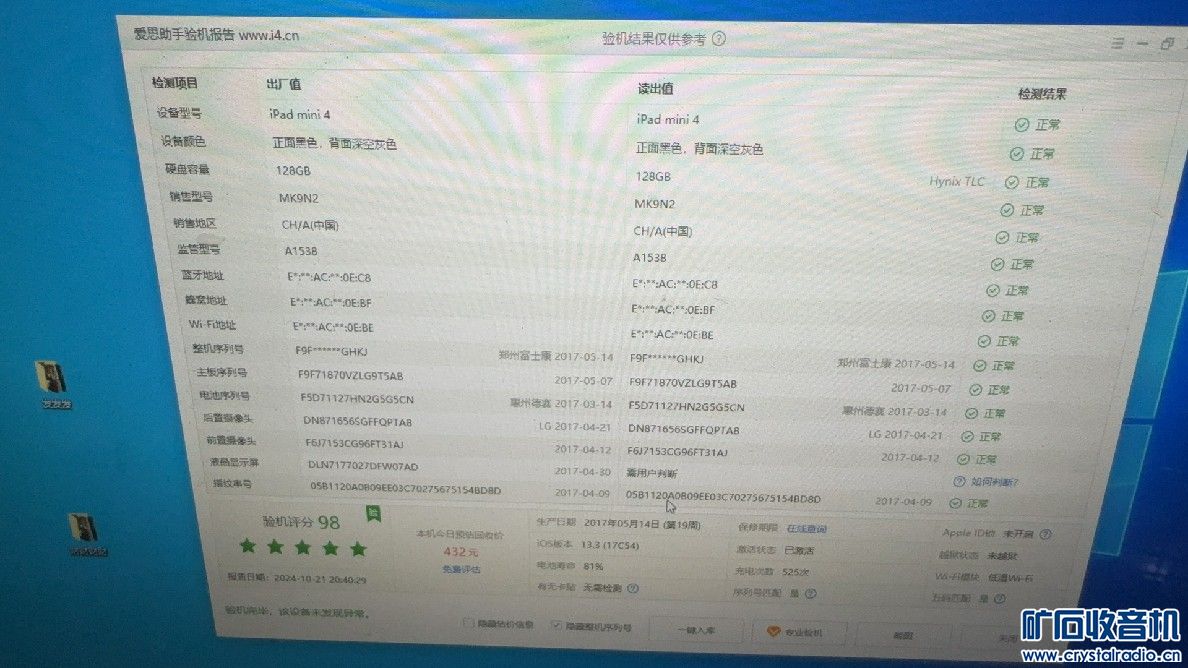Click the 免费评估 link
The image size is (1188, 668).
click(461, 569)
